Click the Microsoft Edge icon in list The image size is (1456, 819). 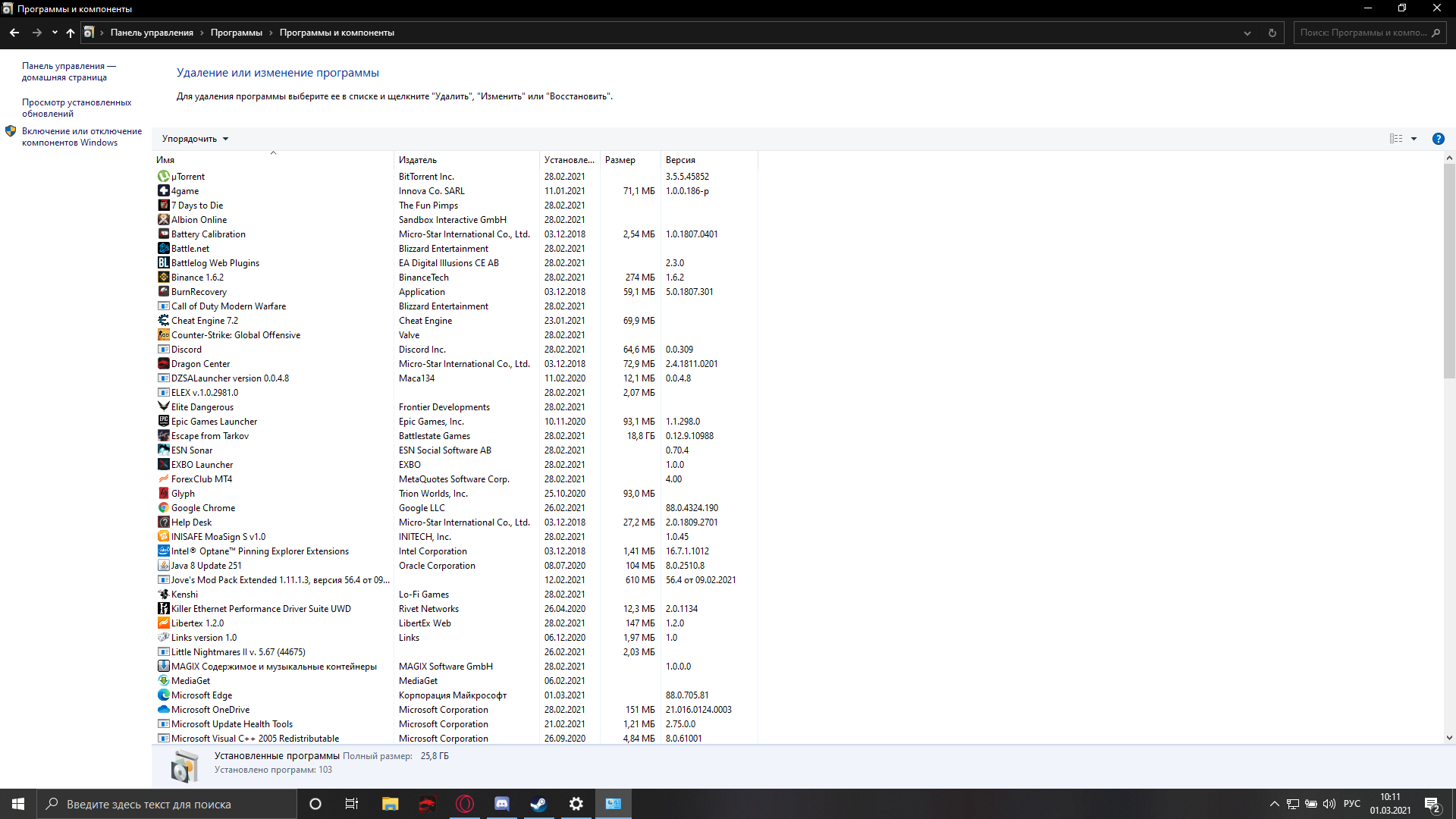click(163, 695)
